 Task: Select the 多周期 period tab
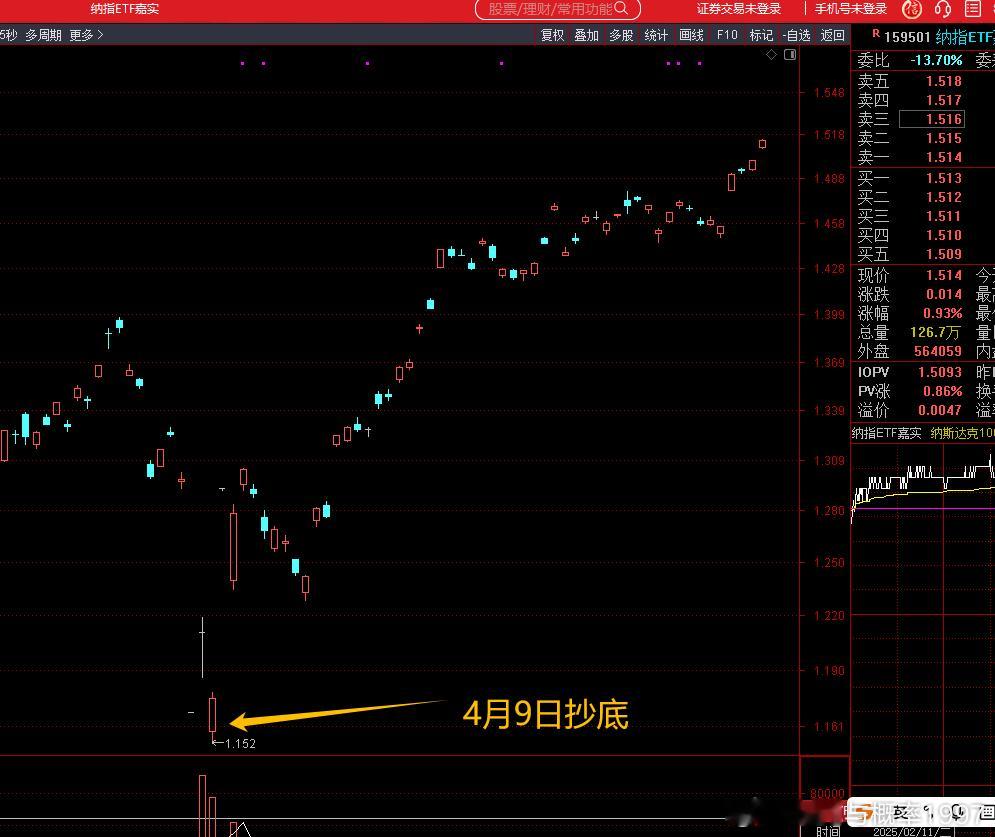coord(43,35)
